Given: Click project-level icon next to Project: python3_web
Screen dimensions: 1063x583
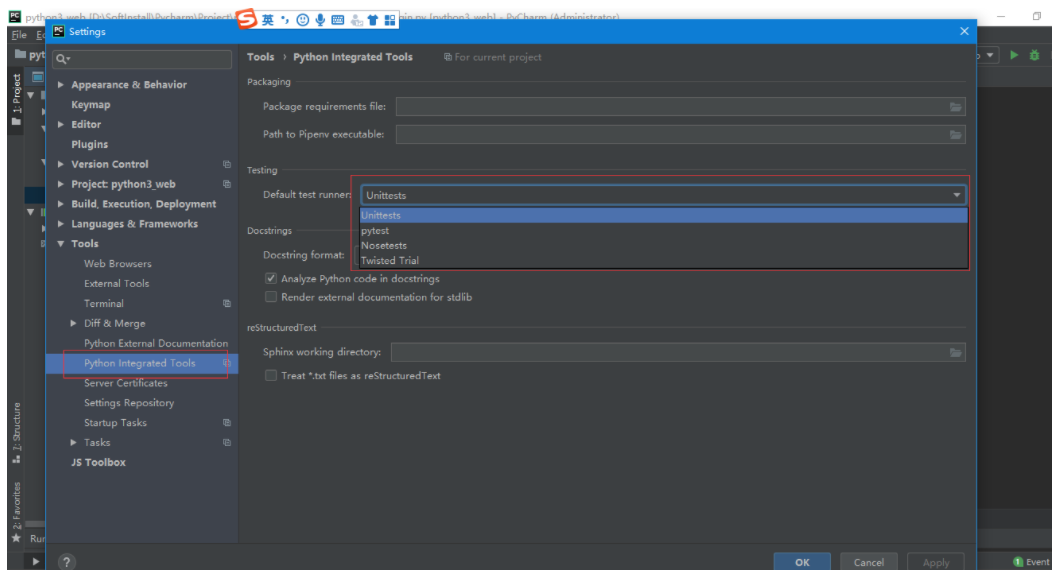Looking at the screenshot, I should 227,184.
